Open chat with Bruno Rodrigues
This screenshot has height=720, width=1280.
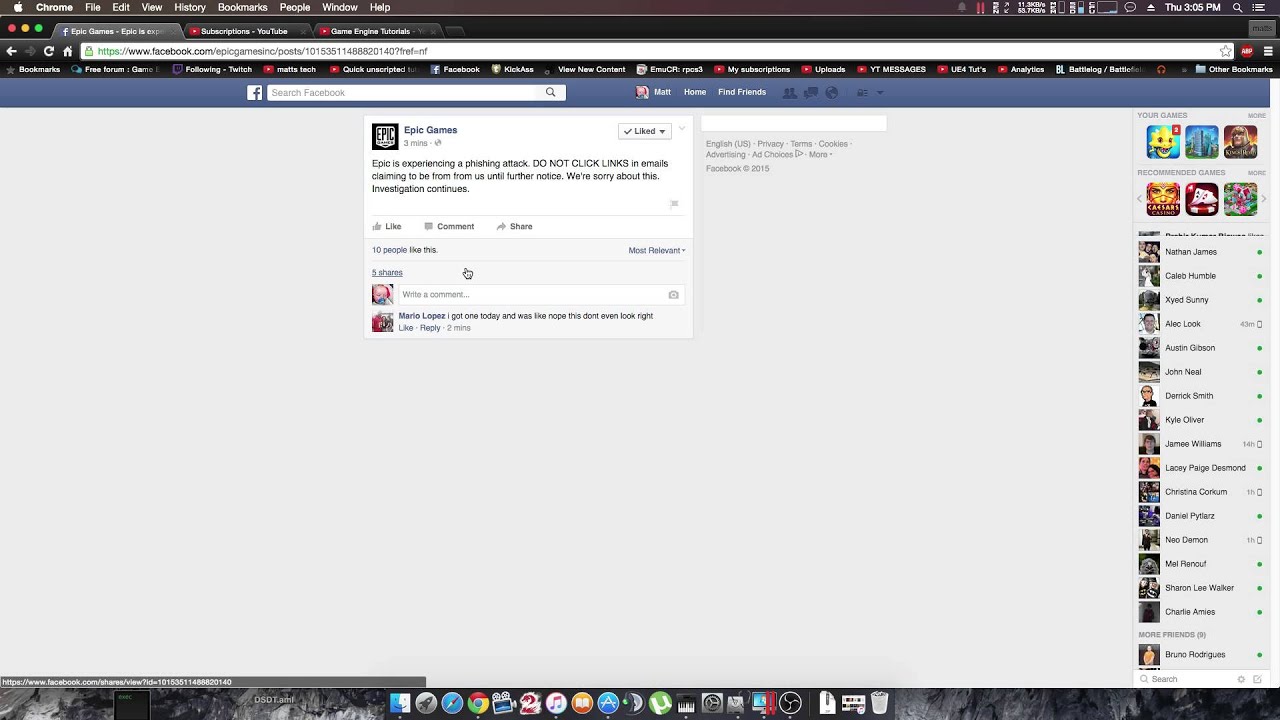point(1201,655)
